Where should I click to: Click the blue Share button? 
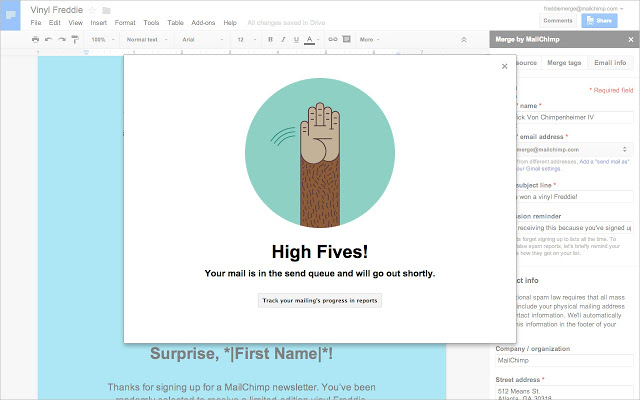coord(599,20)
